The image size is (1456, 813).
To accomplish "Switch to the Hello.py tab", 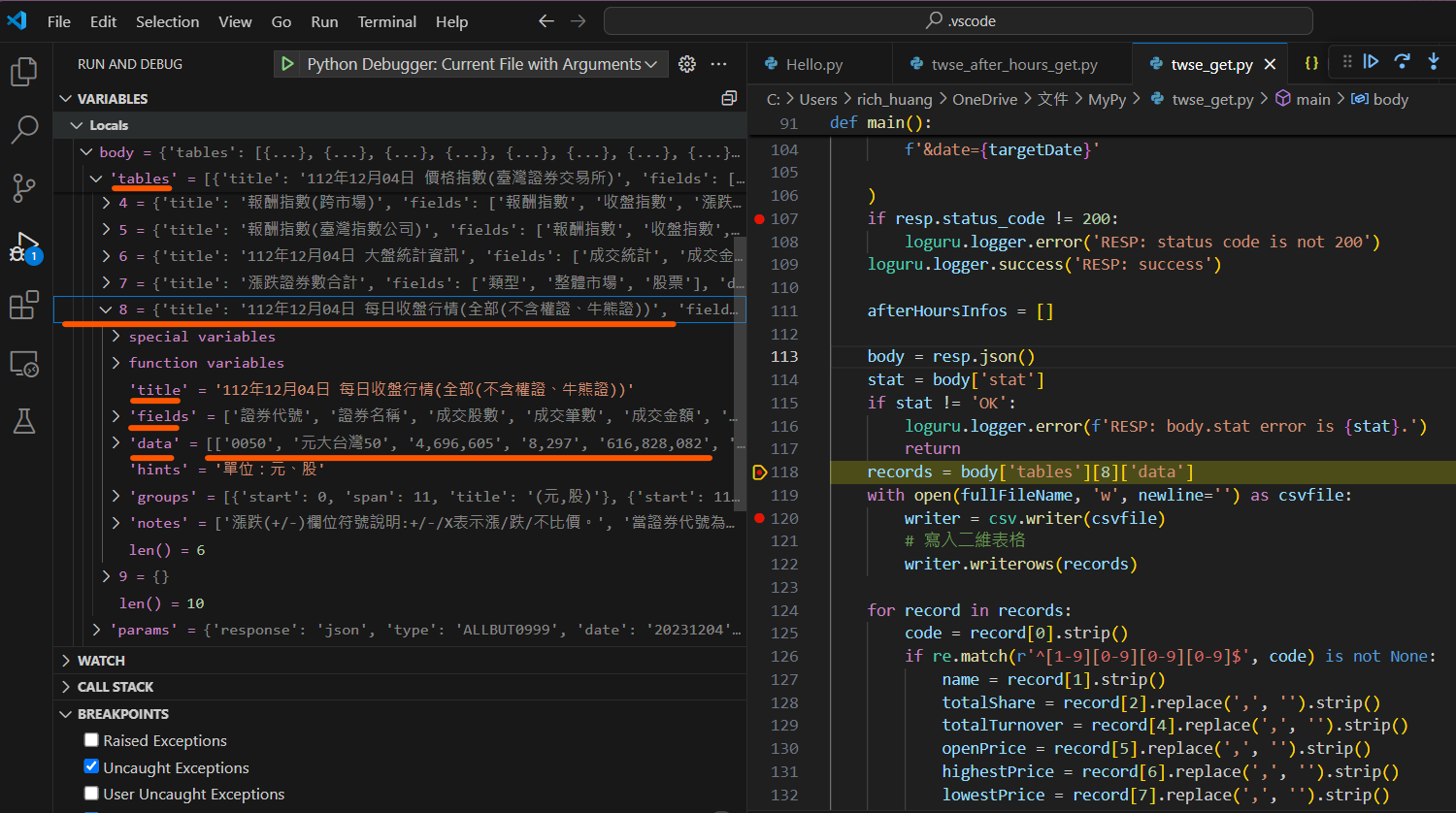I will (x=813, y=64).
